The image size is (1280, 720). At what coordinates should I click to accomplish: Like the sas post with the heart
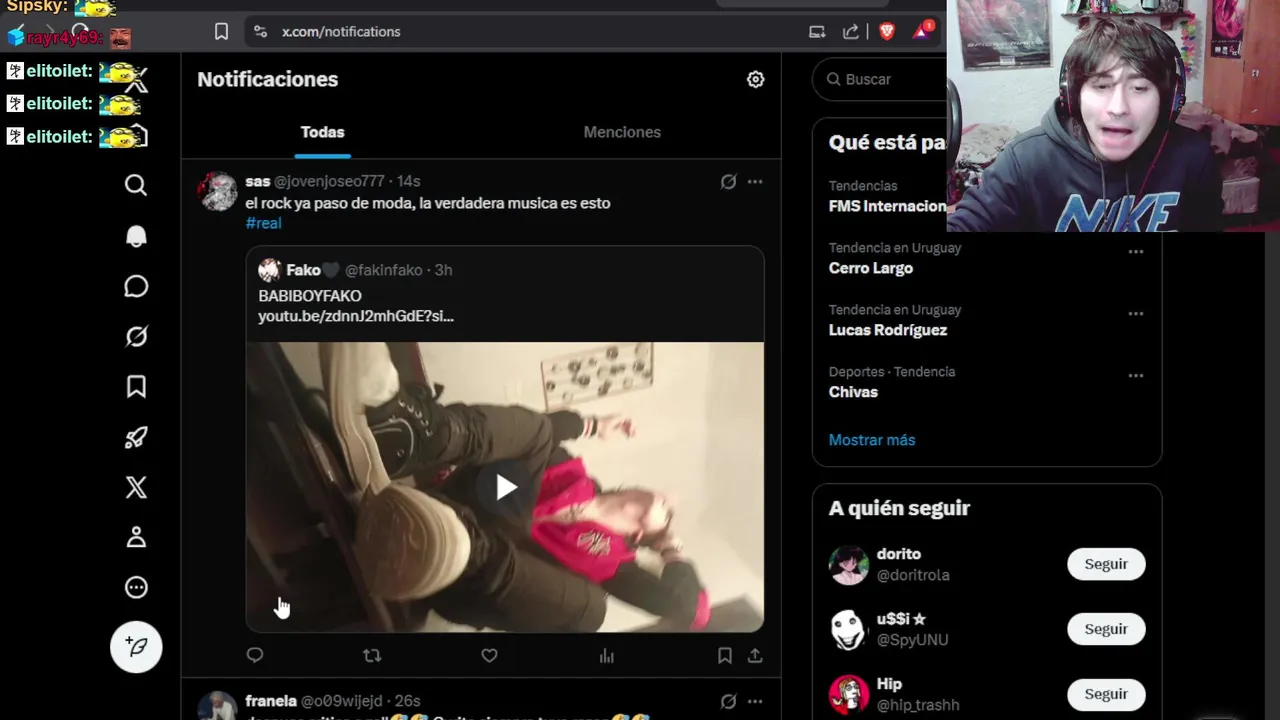click(489, 656)
